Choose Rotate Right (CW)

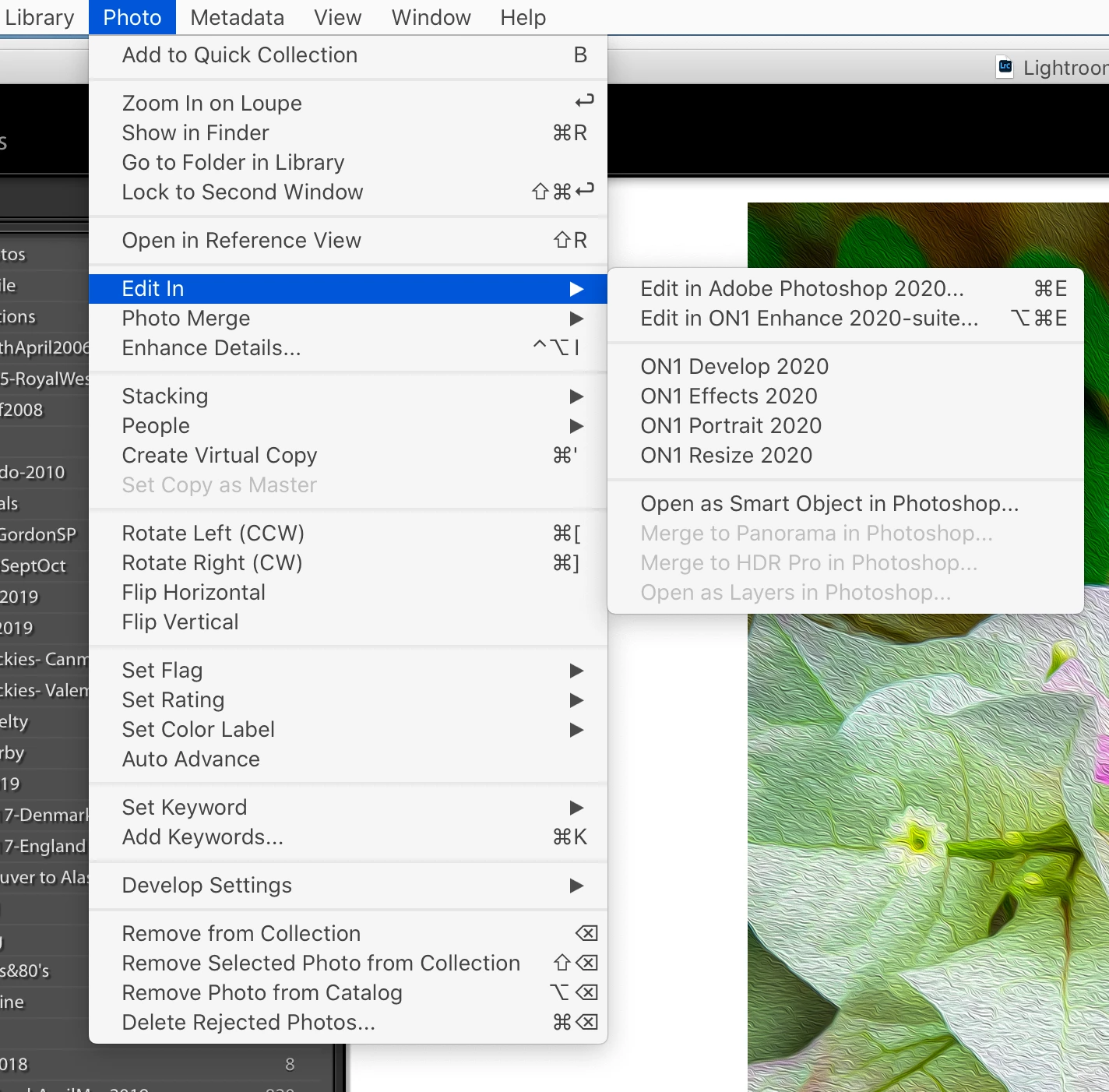[x=348, y=563]
